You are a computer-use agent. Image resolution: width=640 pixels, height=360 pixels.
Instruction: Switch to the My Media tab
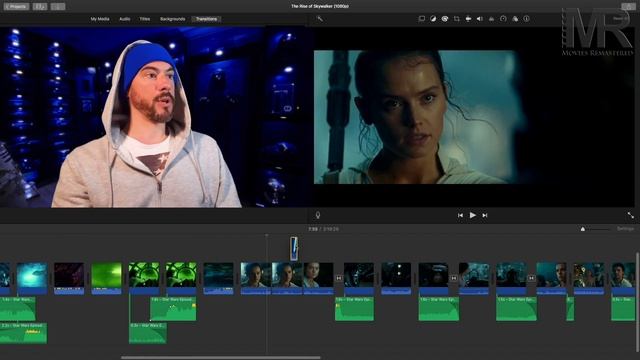[x=100, y=19]
